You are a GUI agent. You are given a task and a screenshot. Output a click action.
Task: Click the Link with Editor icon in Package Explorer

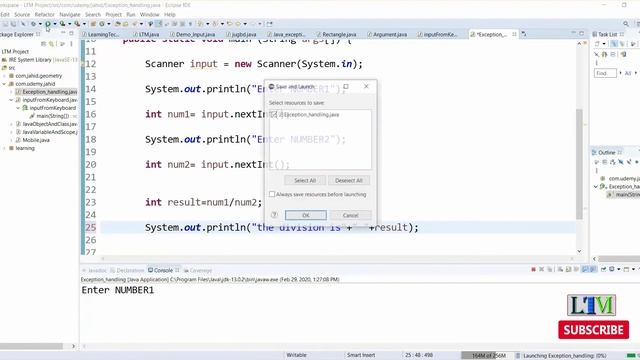(x=52, y=44)
